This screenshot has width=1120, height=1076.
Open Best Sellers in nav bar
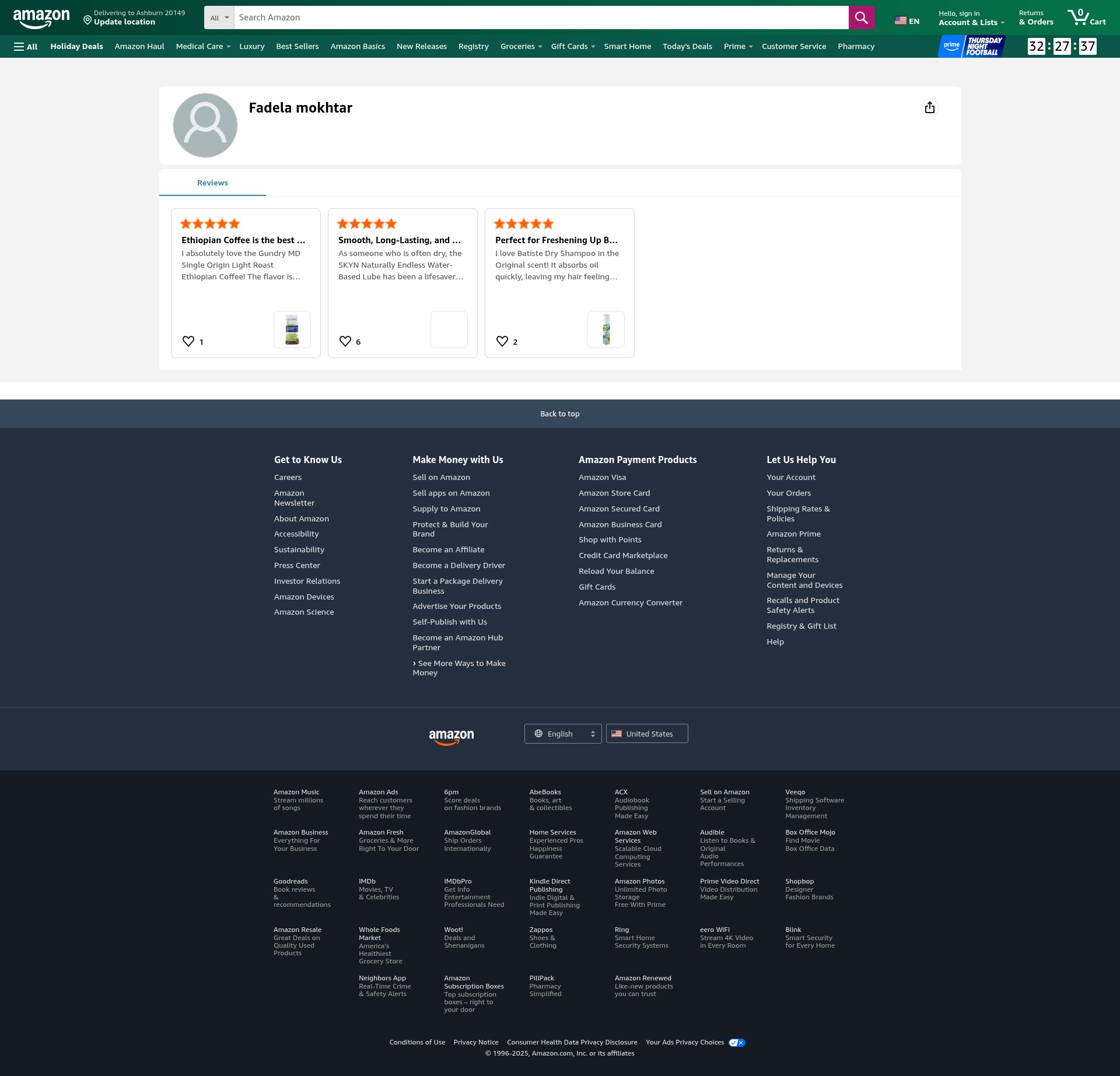pos(297,47)
